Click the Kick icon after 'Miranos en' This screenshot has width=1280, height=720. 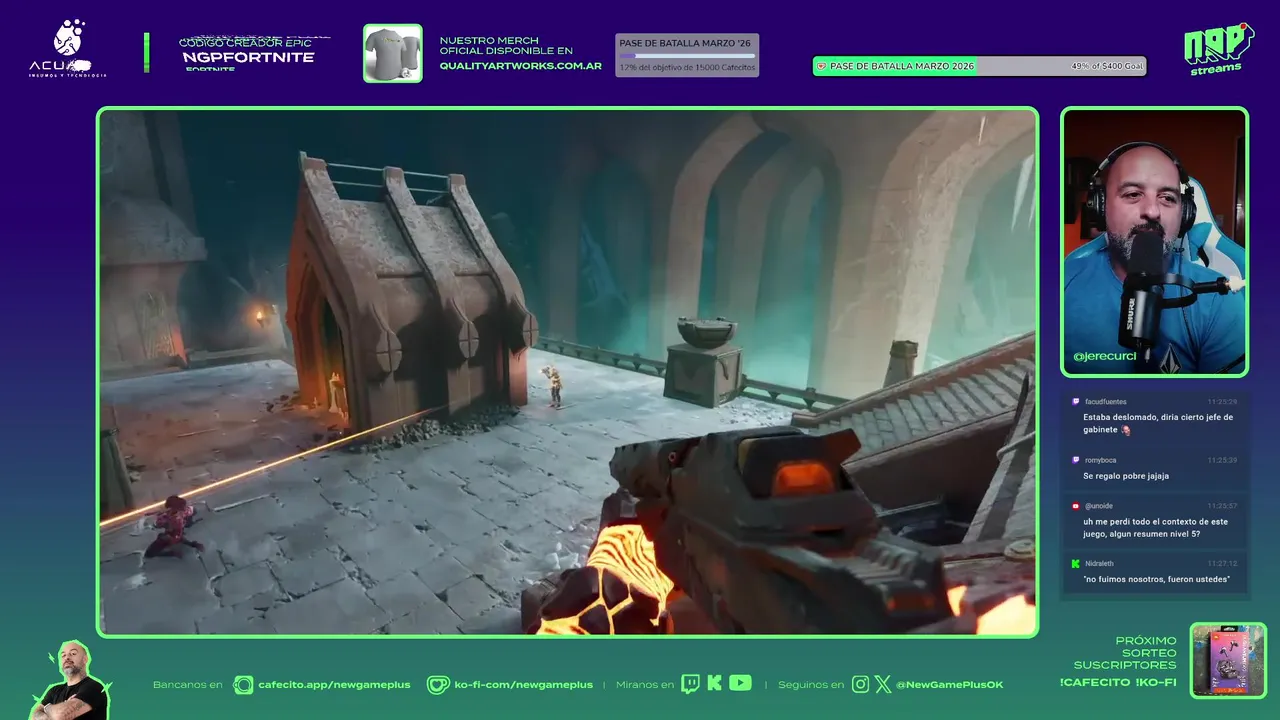(714, 683)
